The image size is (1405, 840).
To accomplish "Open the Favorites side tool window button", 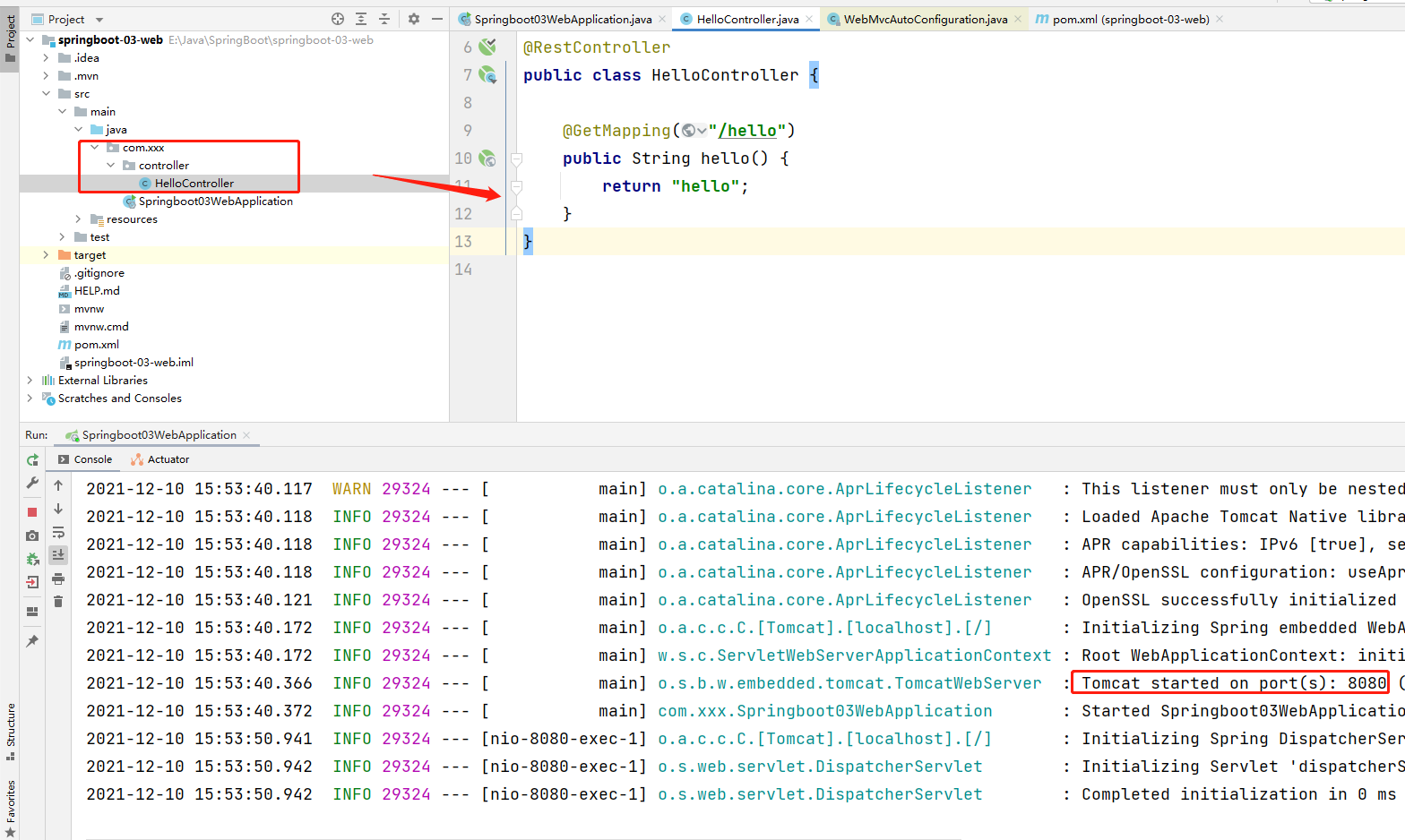I will click(x=10, y=809).
